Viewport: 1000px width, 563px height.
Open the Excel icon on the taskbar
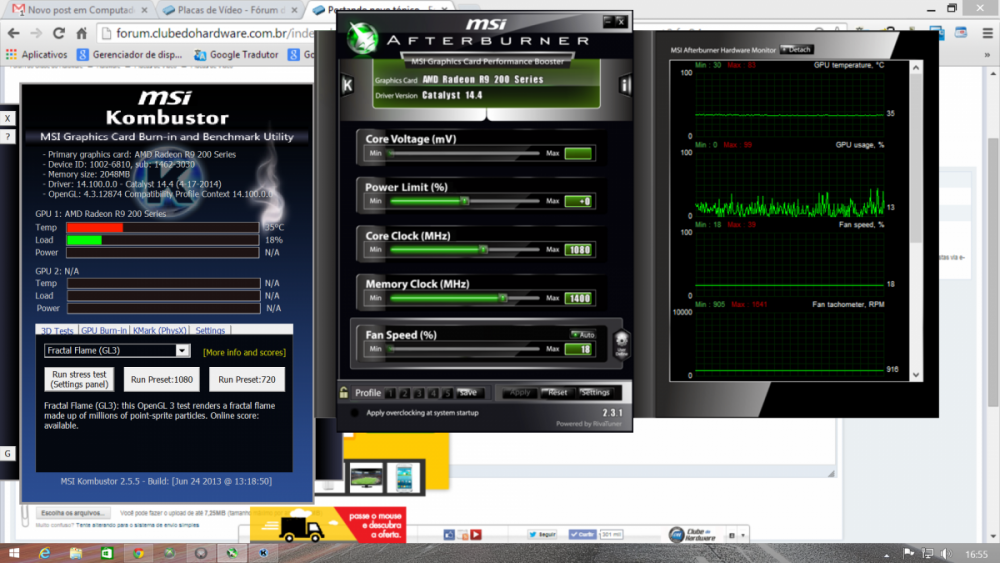(x=106, y=552)
